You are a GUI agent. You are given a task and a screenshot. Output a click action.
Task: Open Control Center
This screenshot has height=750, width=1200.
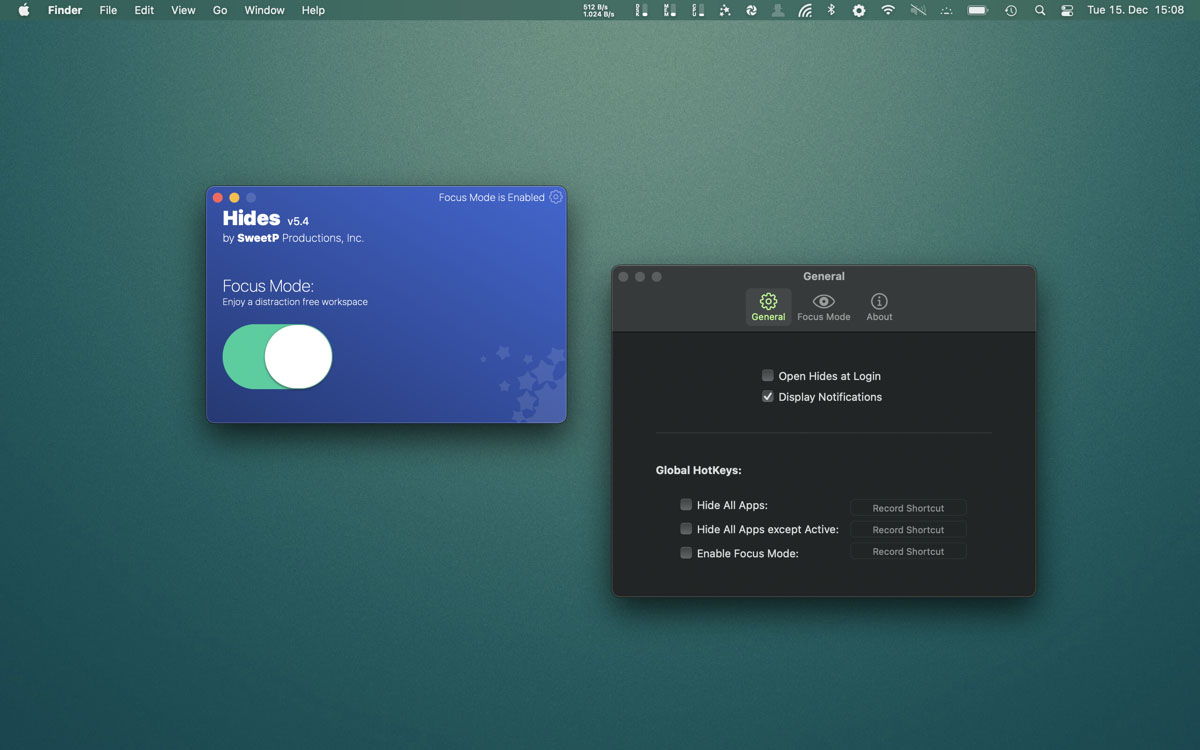pos(1067,10)
